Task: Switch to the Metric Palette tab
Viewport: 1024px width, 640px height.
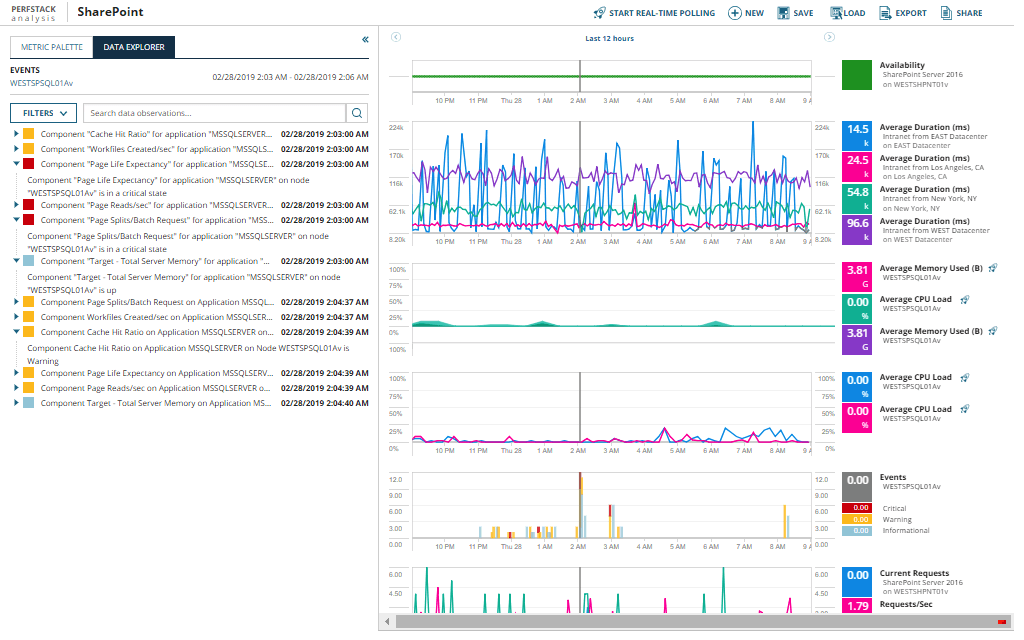Action: 53,47
